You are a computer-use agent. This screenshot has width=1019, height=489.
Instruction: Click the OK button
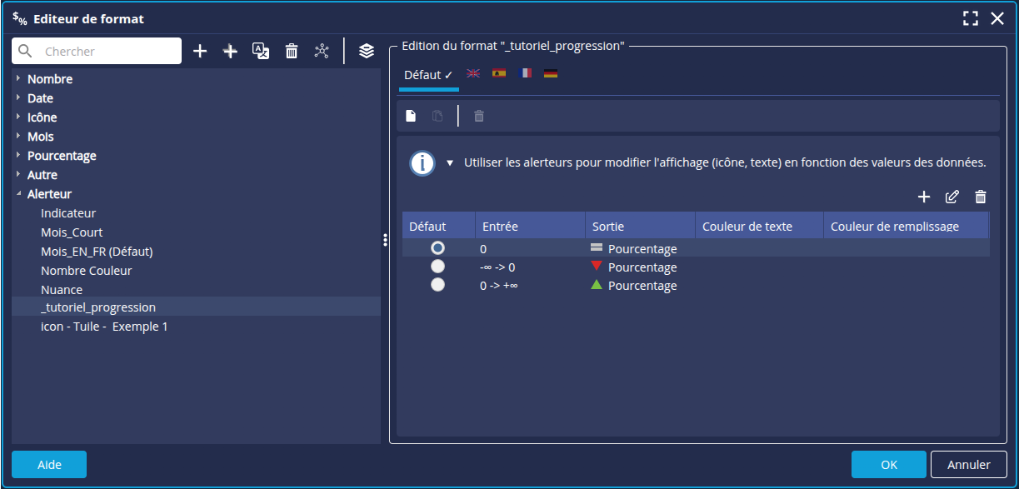[888, 464]
